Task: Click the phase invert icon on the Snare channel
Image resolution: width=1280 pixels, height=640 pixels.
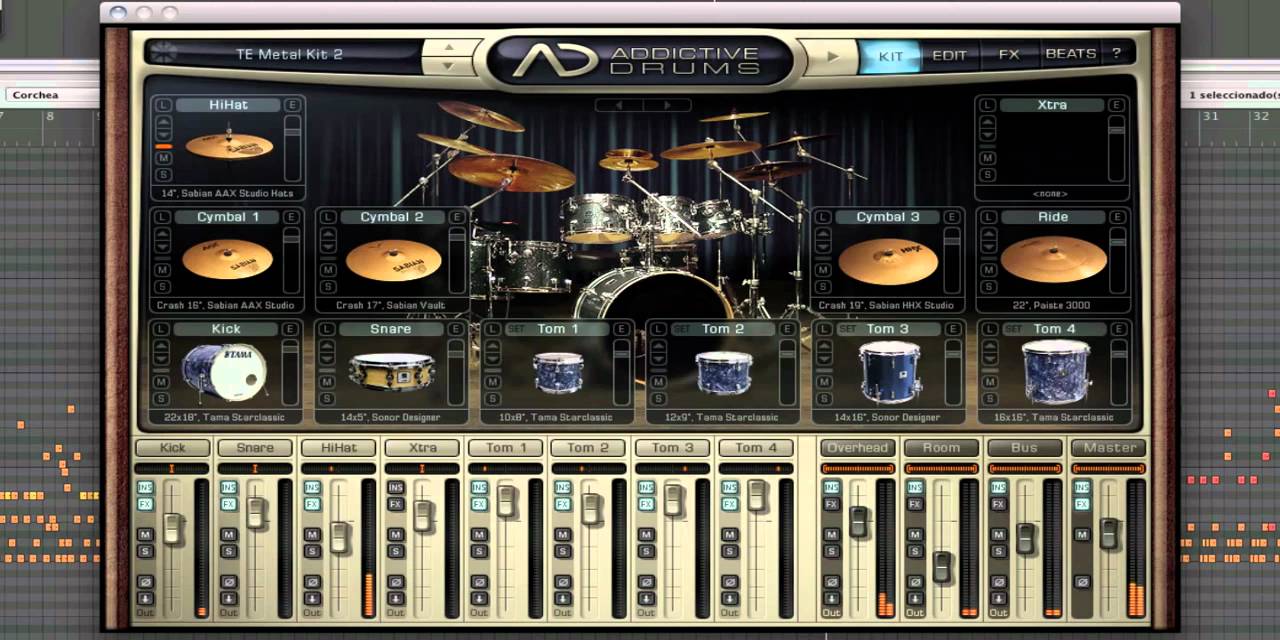Action: click(228, 582)
